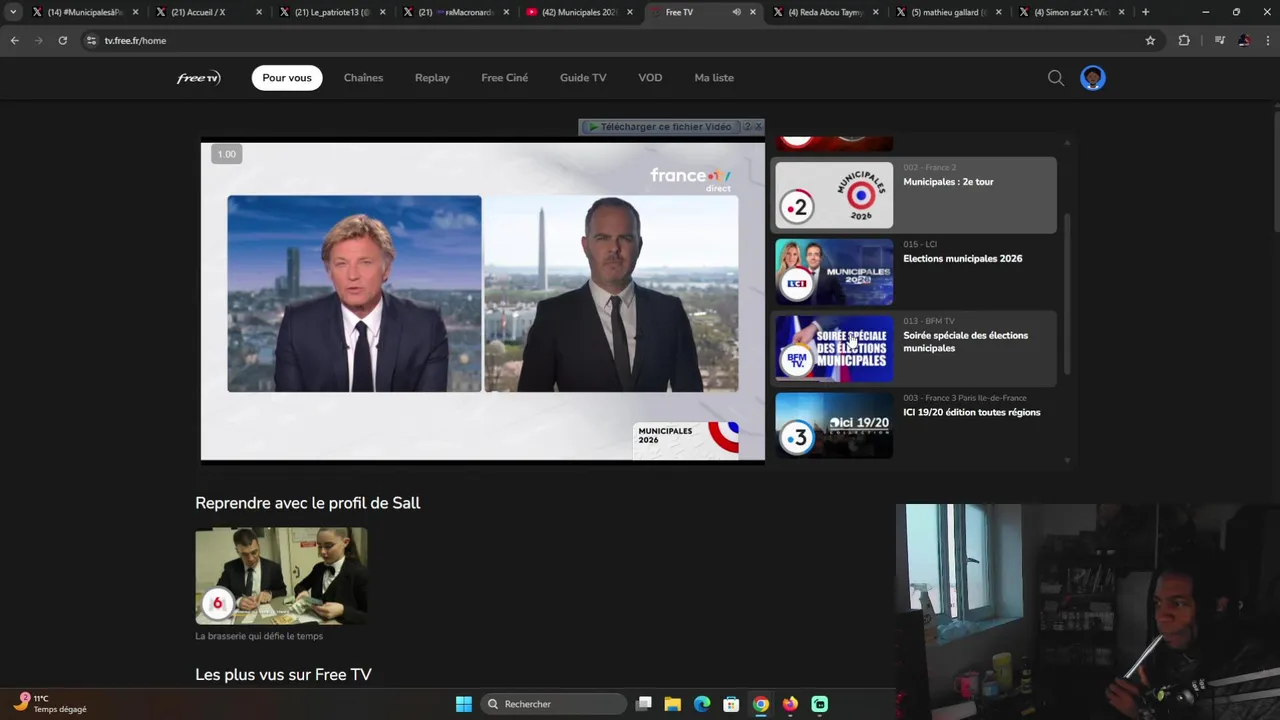This screenshot has width=1280, height=720.
Task: View site information icon in address bar
Action: tap(91, 40)
